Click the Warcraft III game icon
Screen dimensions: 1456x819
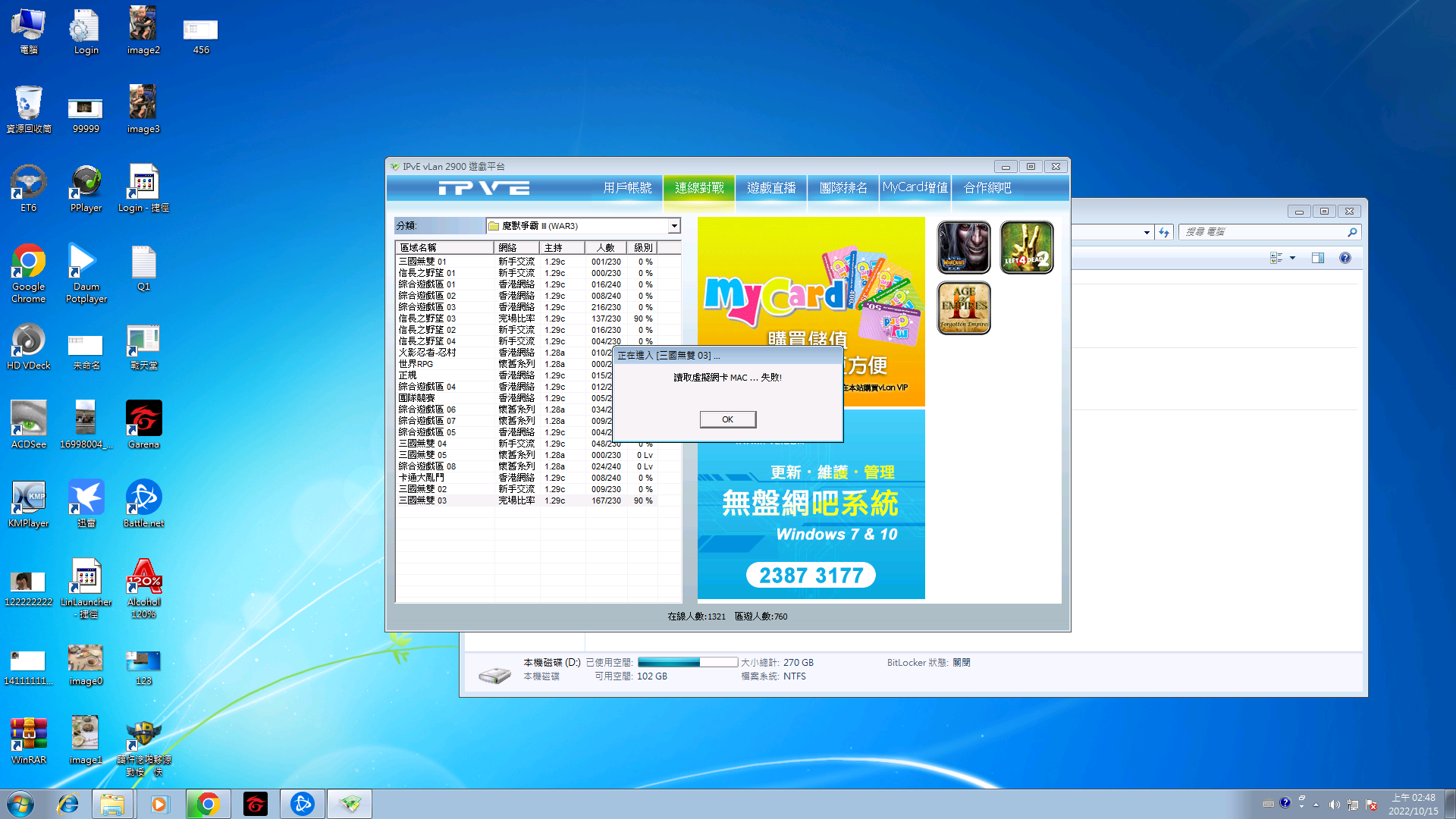pyautogui.click(x=964, y=247)
